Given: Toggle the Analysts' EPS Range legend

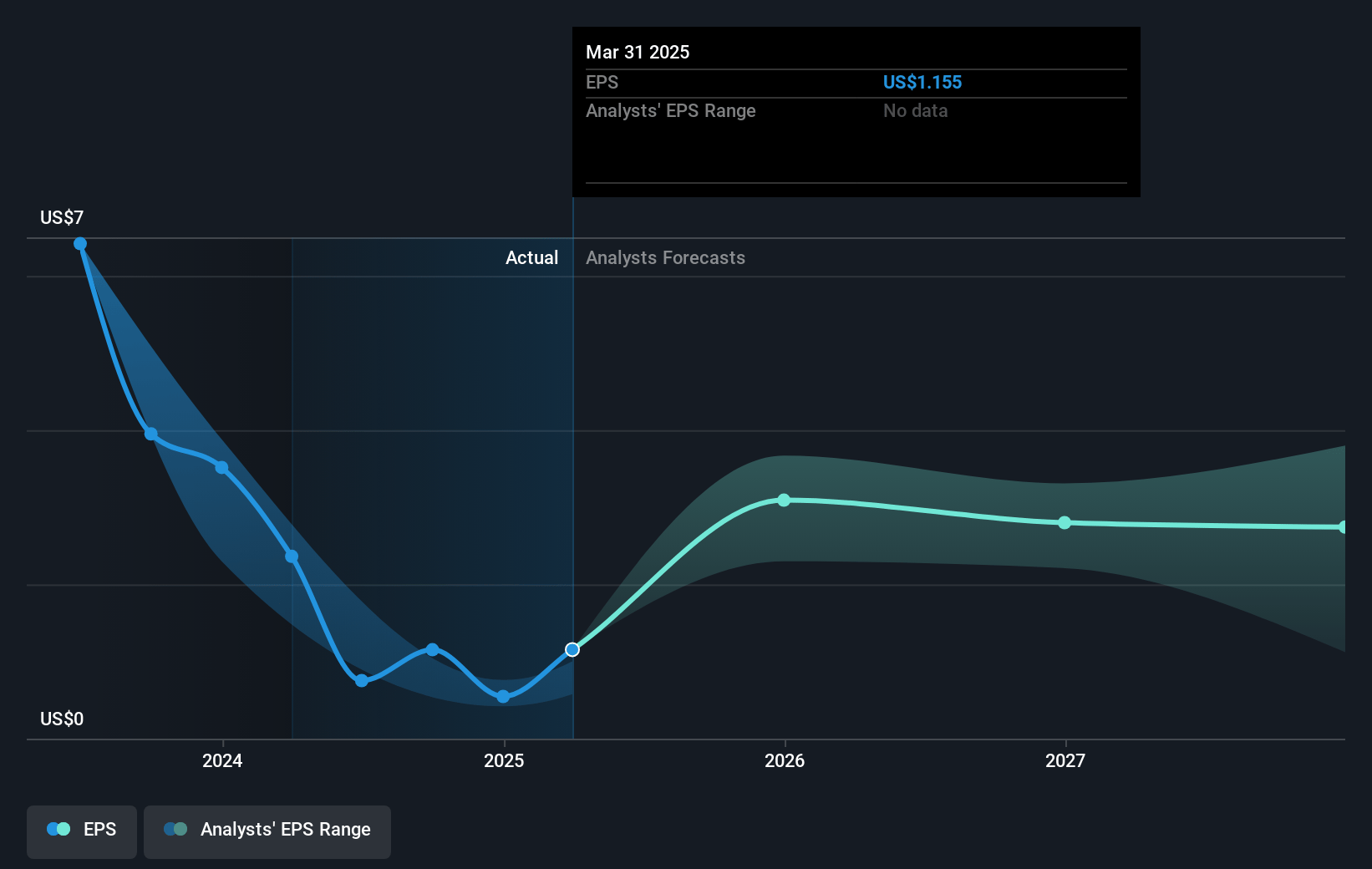Looking at the screenshot, I should (x=267, y=831).
